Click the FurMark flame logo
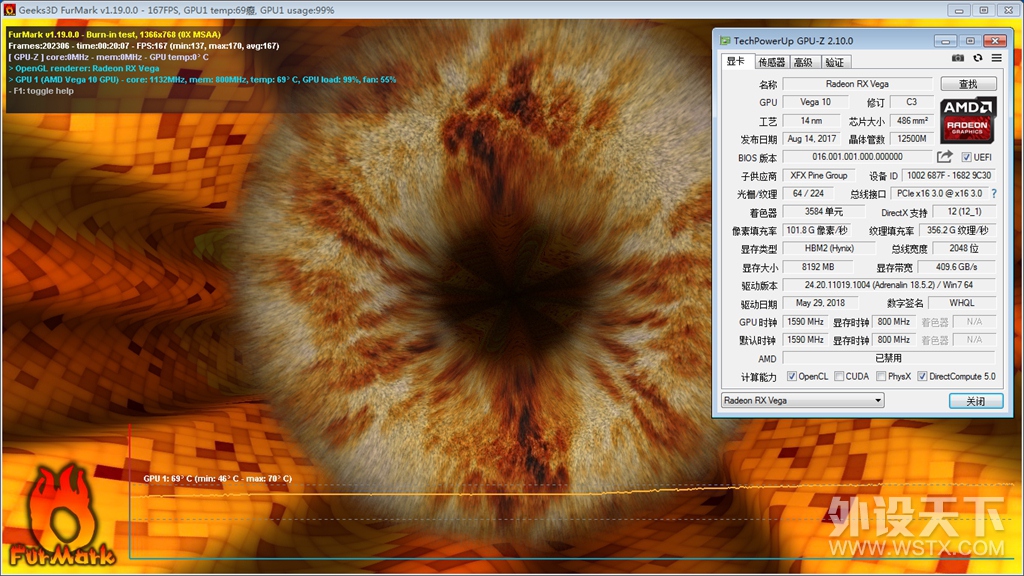The height and width of the screenshot is (576, 1024). click(62, 516)
